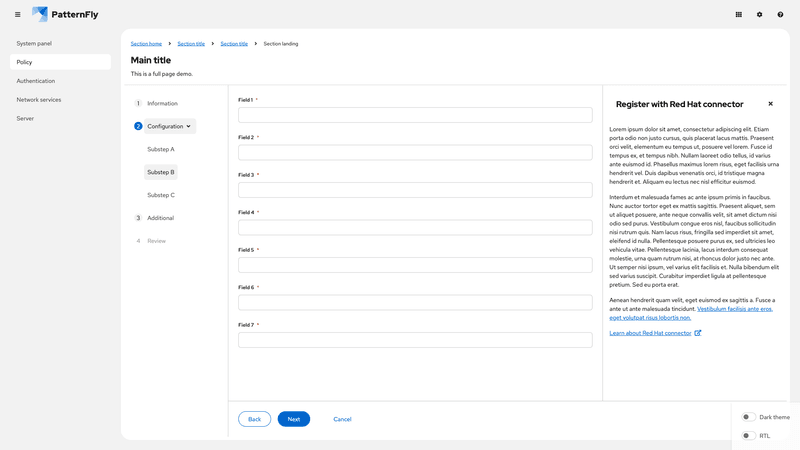Click the PatternFly logo
This screenshot has width=800, height=450.
coord(65,14)
